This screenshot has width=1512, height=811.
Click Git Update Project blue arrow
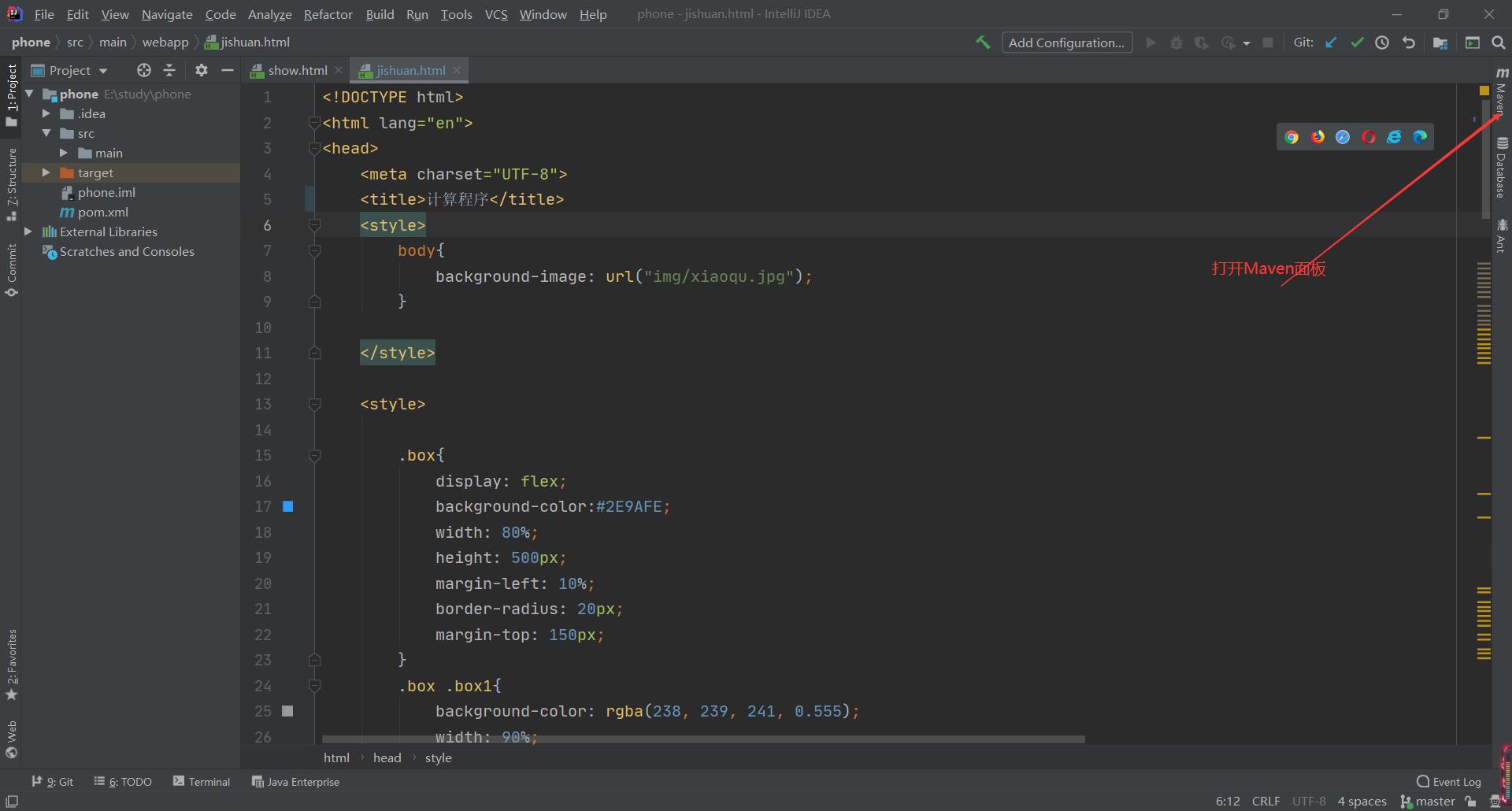point(1331,43)
